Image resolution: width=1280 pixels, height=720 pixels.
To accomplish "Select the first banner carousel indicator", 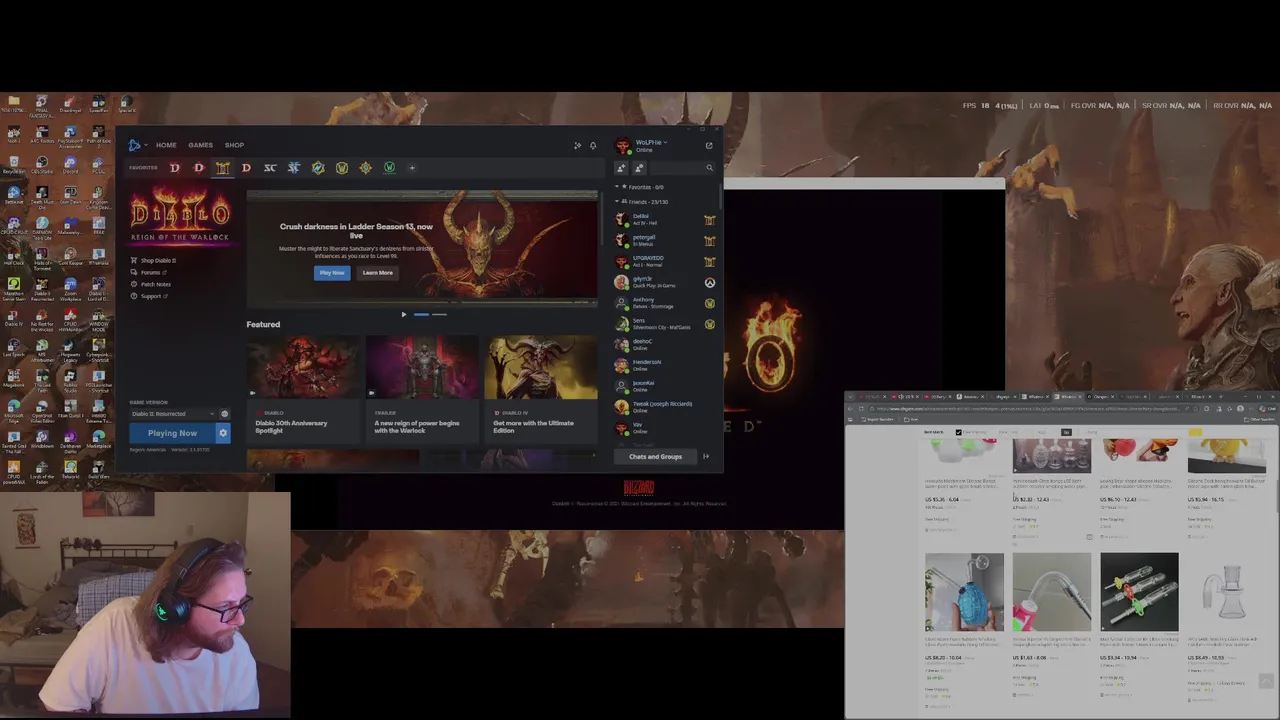I will 421,314.
